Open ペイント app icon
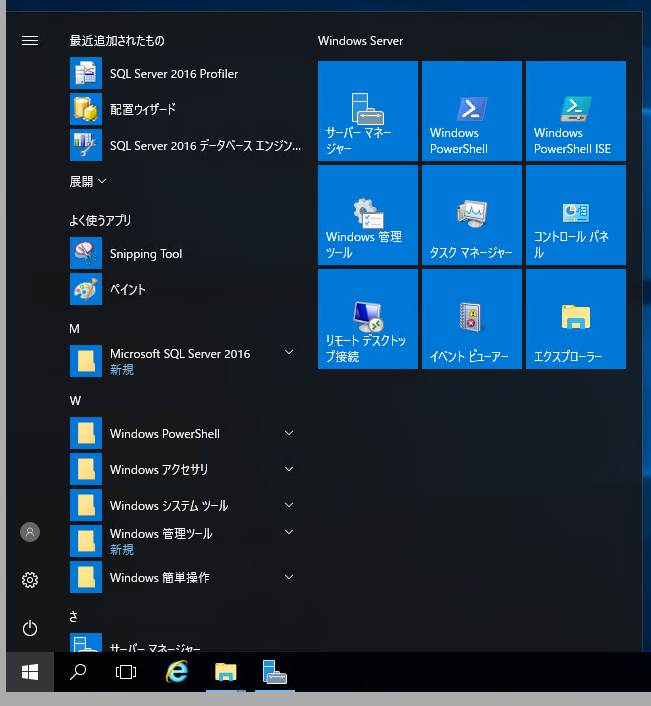The width and height of the screenshot is (651, 706). (x=86, y=289)
